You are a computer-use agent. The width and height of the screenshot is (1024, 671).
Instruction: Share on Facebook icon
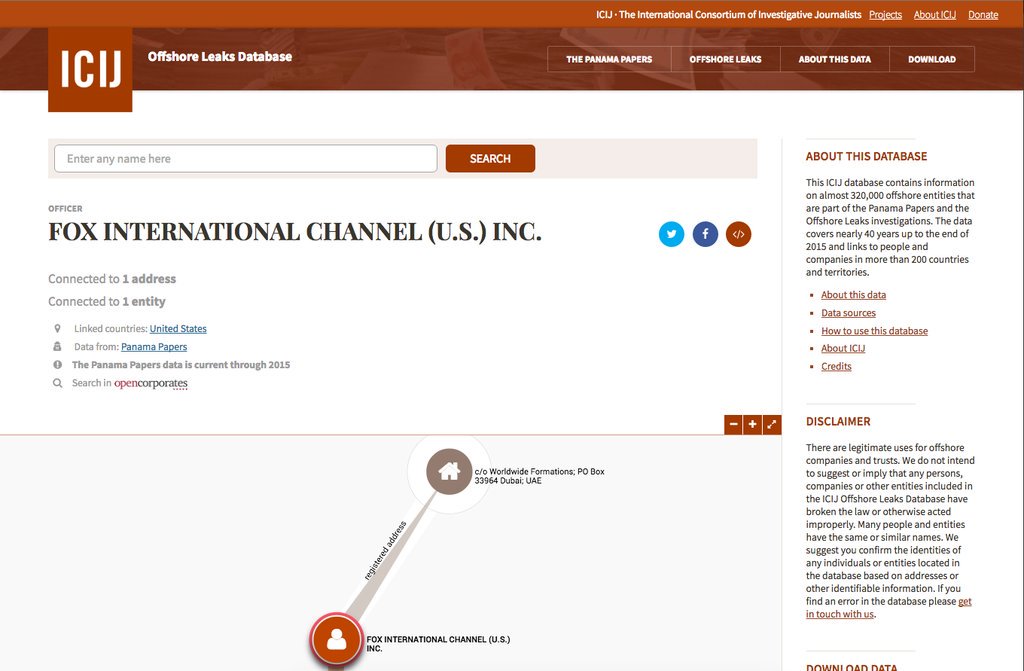(x=705, y=234)
